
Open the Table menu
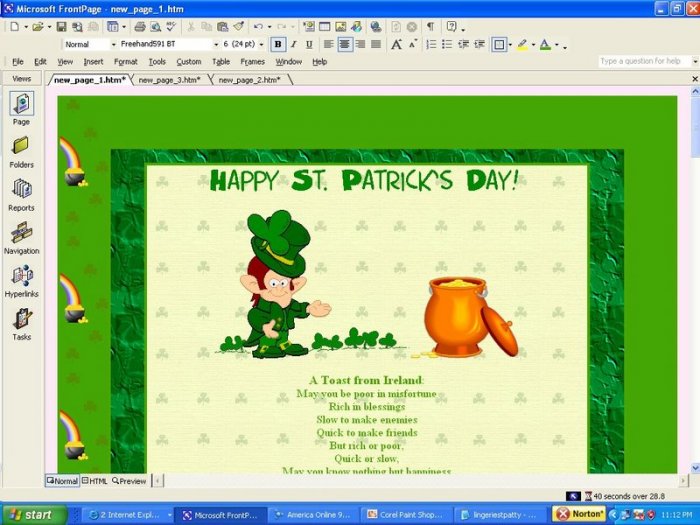click(221, 62)
